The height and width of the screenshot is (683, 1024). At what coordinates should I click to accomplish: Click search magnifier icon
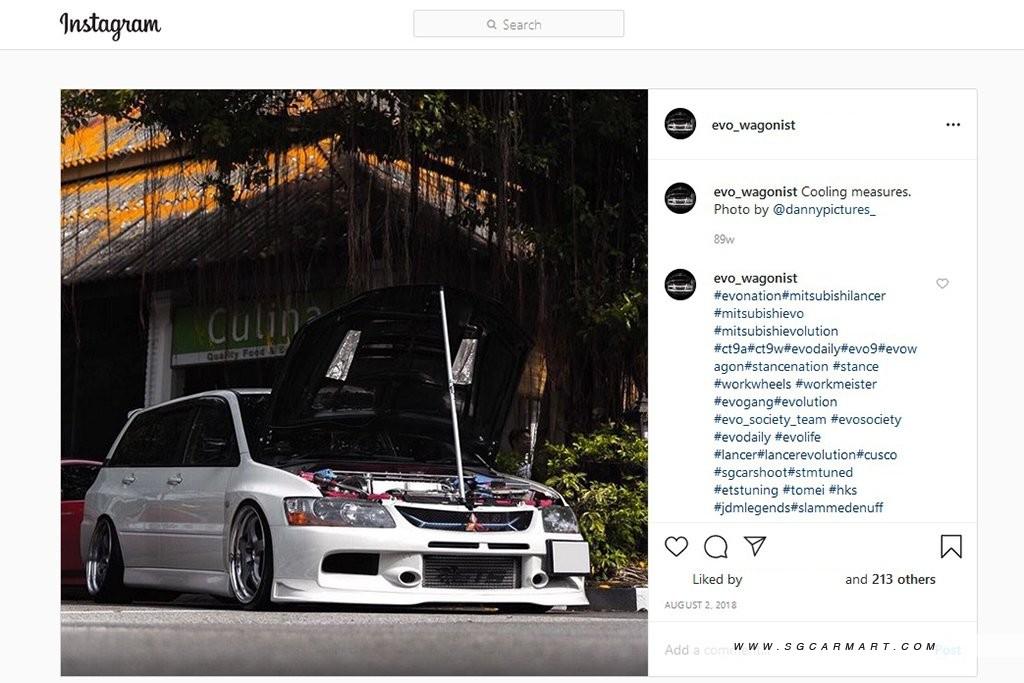pos(491,25)
